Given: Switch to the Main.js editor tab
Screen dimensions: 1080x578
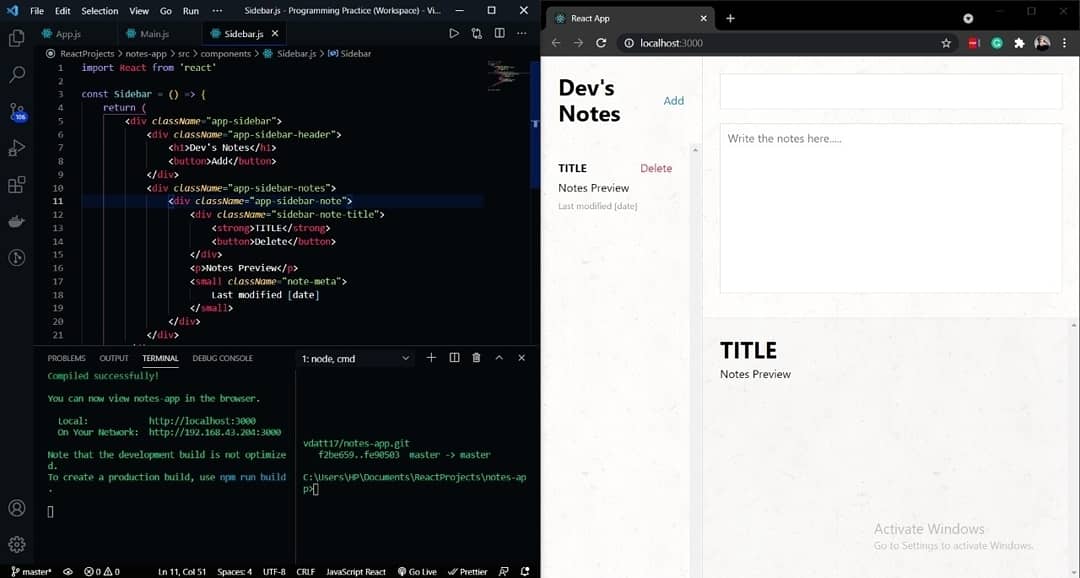Looking at the screenshot, I should click(x=154, y=34).
